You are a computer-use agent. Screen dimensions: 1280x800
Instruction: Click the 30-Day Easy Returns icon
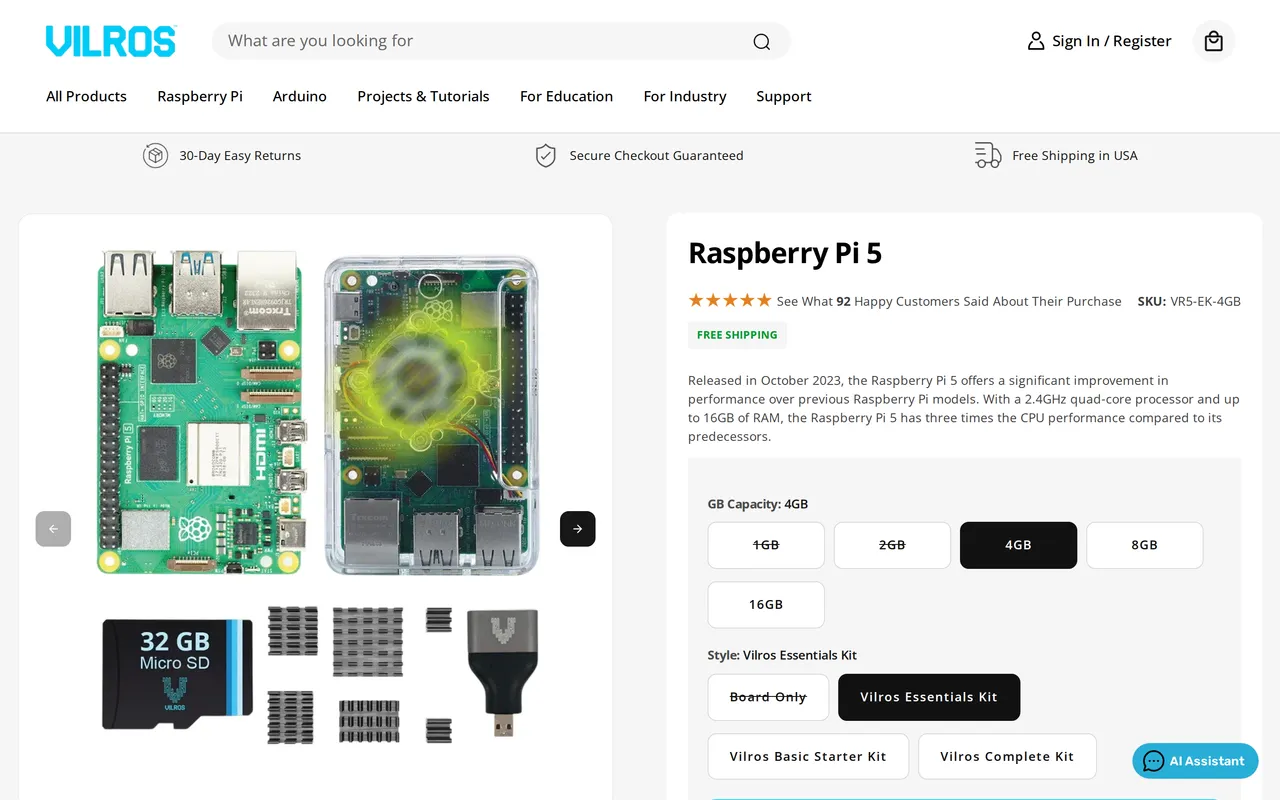tap(155, 155)
